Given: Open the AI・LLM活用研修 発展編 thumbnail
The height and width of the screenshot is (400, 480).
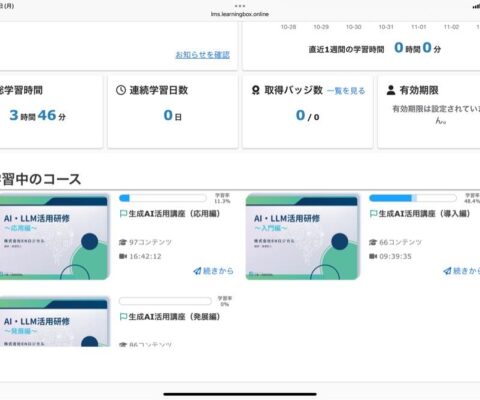Looking at the screenshot, I should coord(54,322).
